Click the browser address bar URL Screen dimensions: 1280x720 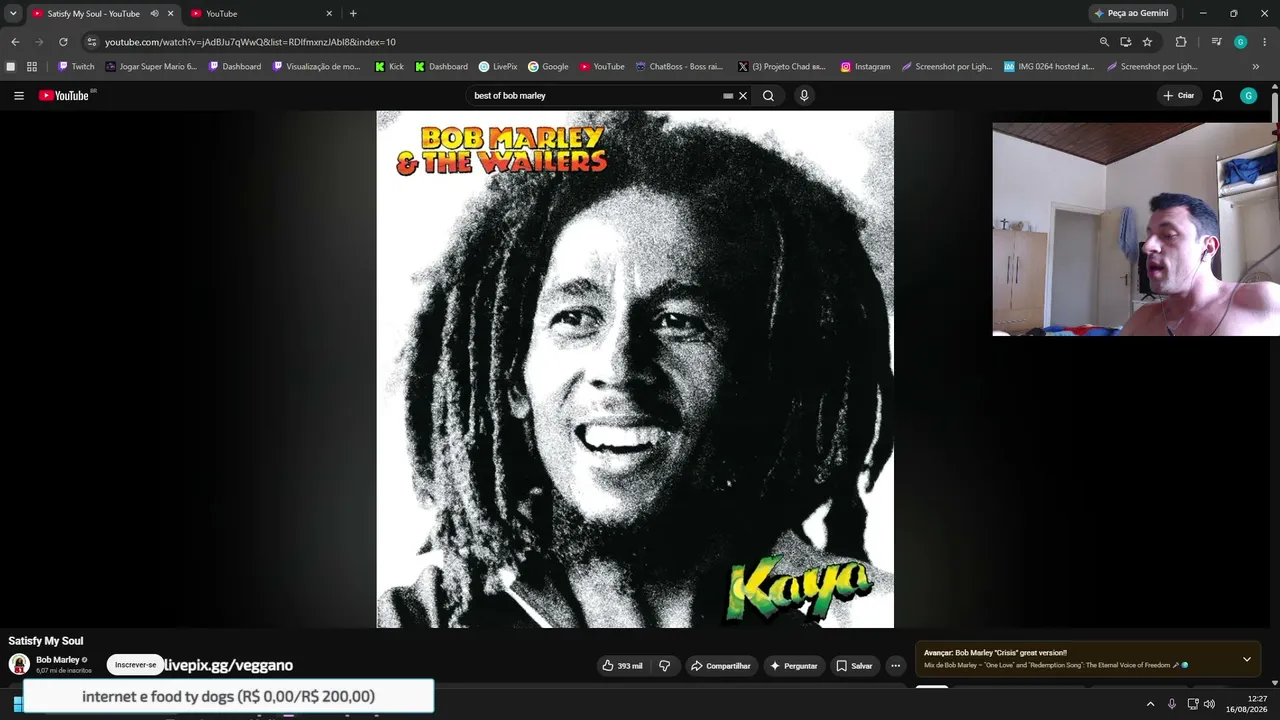click(x=250, y=42)
